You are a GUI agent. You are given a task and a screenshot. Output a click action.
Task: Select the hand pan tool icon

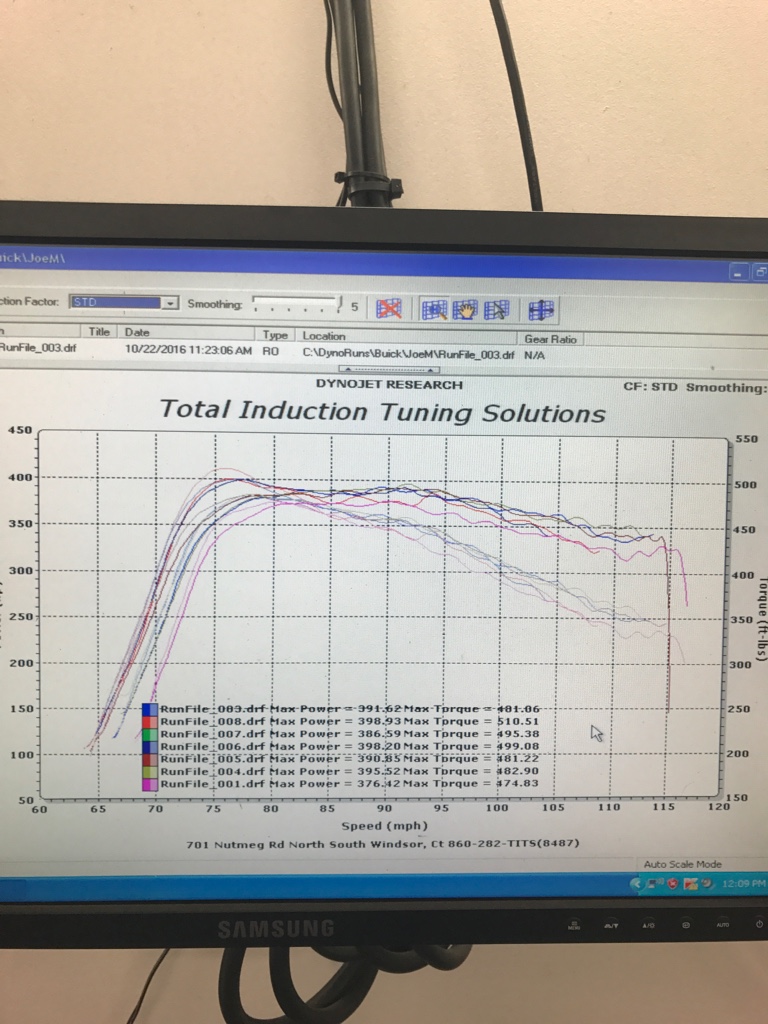465,309
